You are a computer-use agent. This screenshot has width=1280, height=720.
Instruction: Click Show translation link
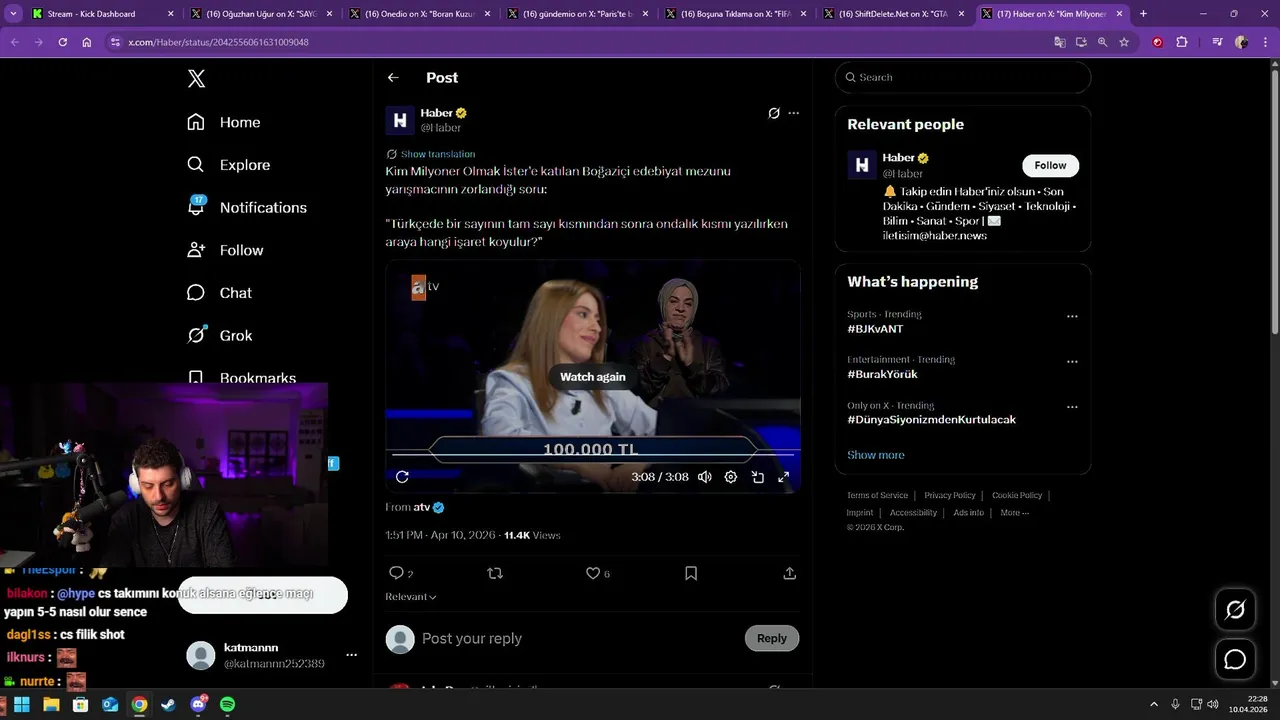point(438,154)
